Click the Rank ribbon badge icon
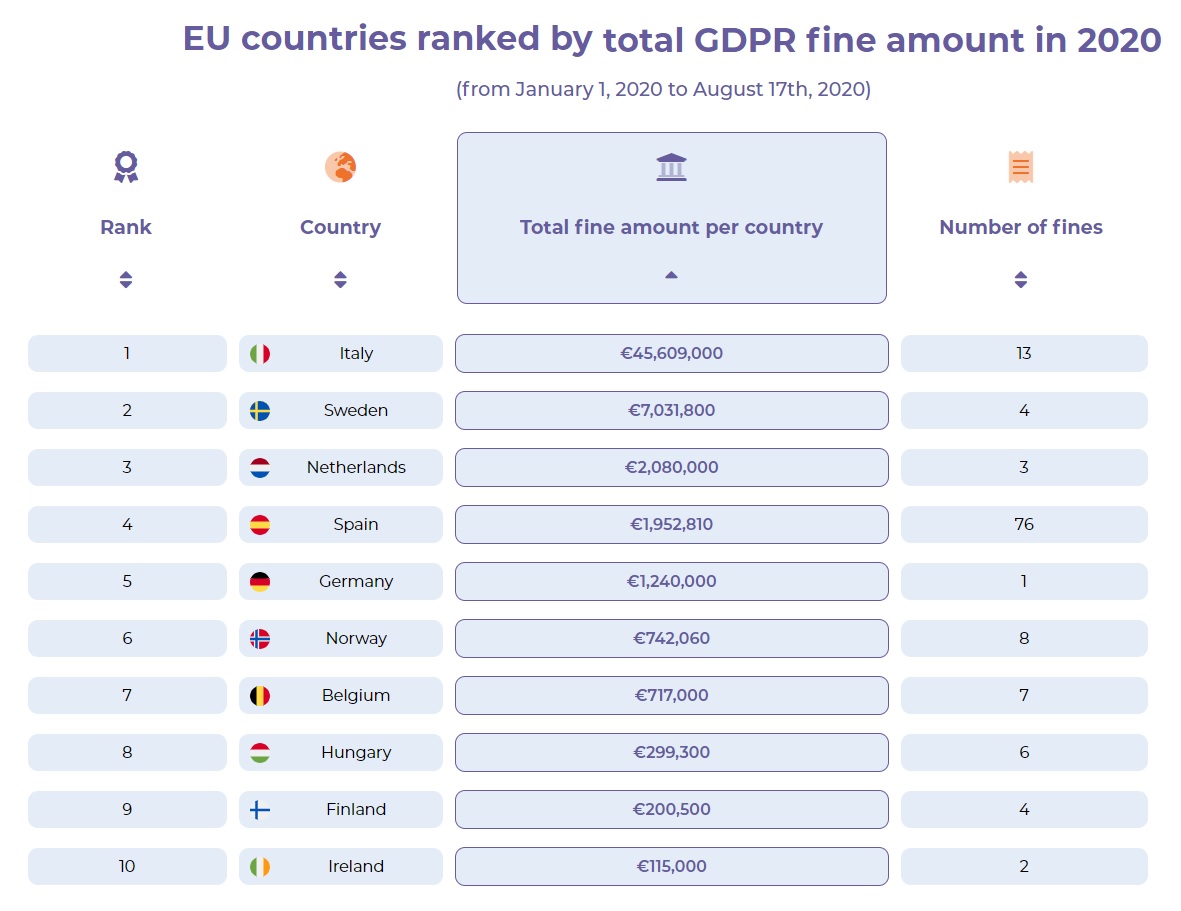The image size is (1181, 911). click(x=126, y=166)
